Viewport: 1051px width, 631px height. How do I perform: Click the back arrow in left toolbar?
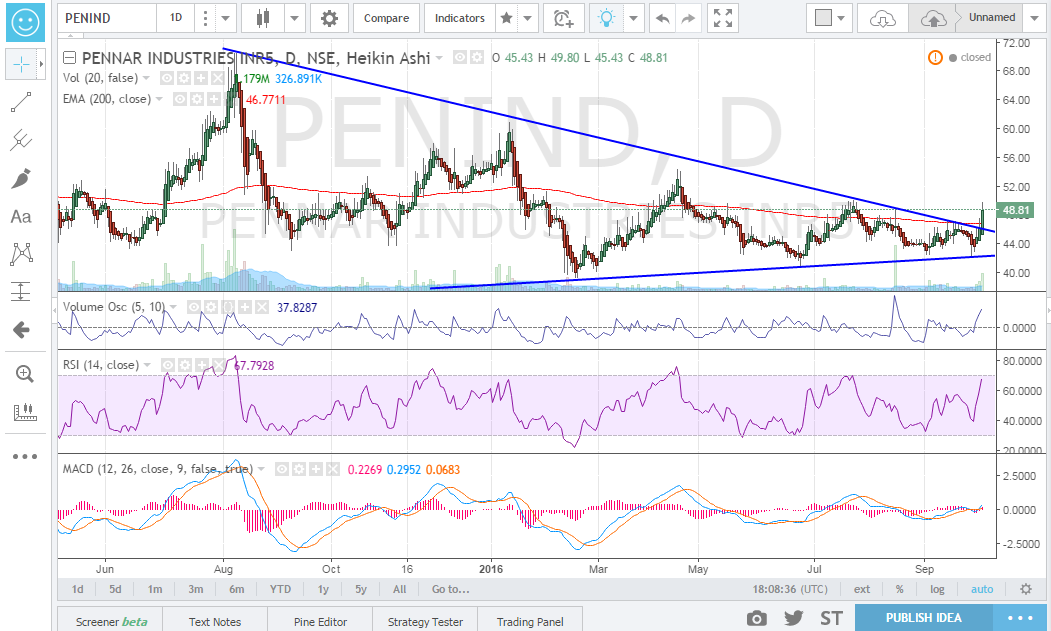click(21, 330)
